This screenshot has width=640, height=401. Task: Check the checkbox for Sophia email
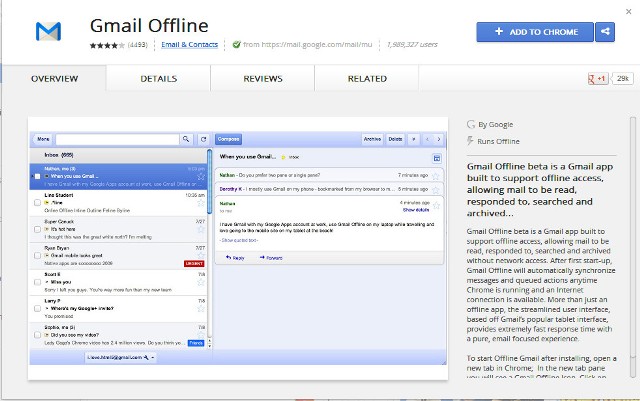pos(38,335)
